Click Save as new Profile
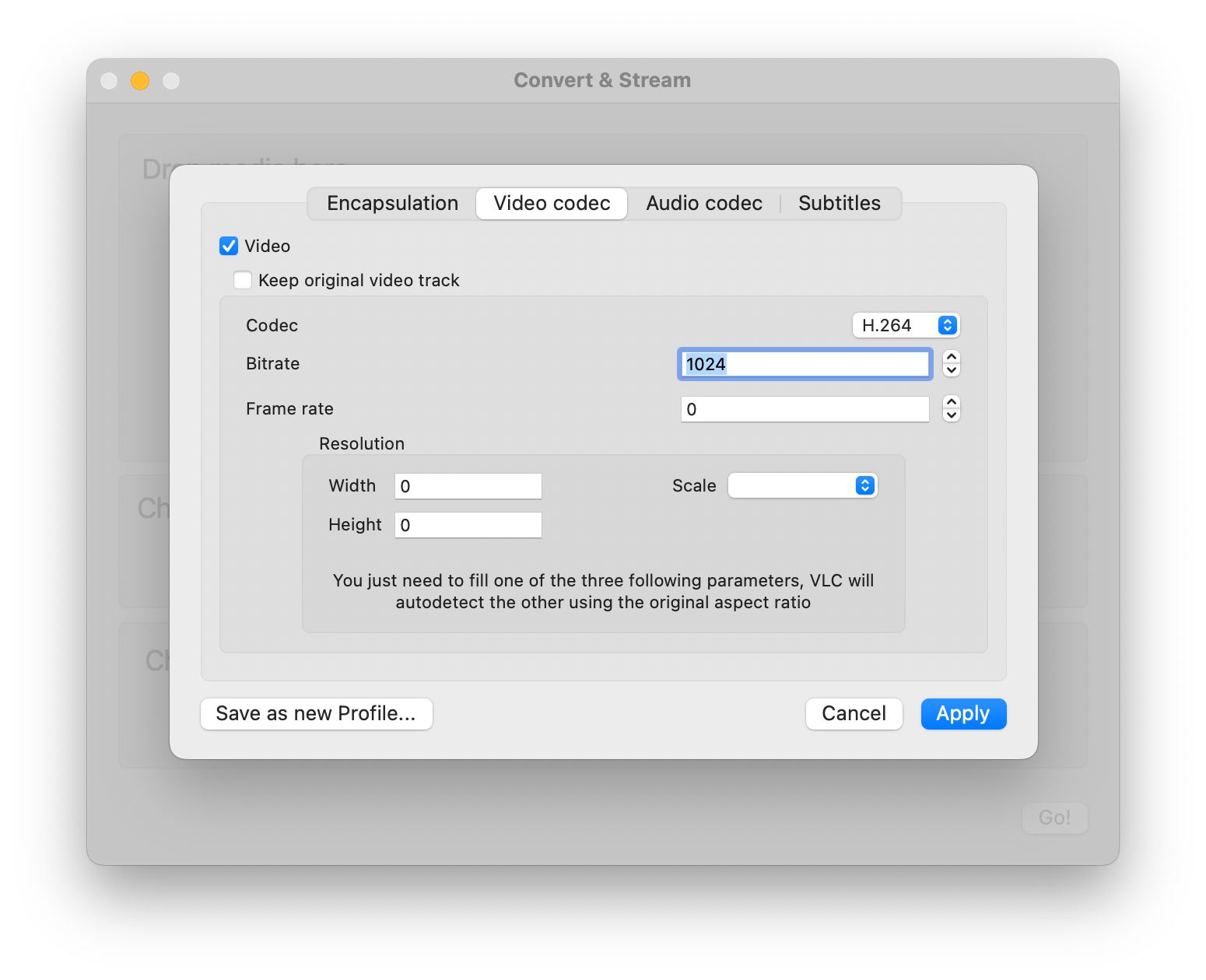 click(x=316, y=713)
